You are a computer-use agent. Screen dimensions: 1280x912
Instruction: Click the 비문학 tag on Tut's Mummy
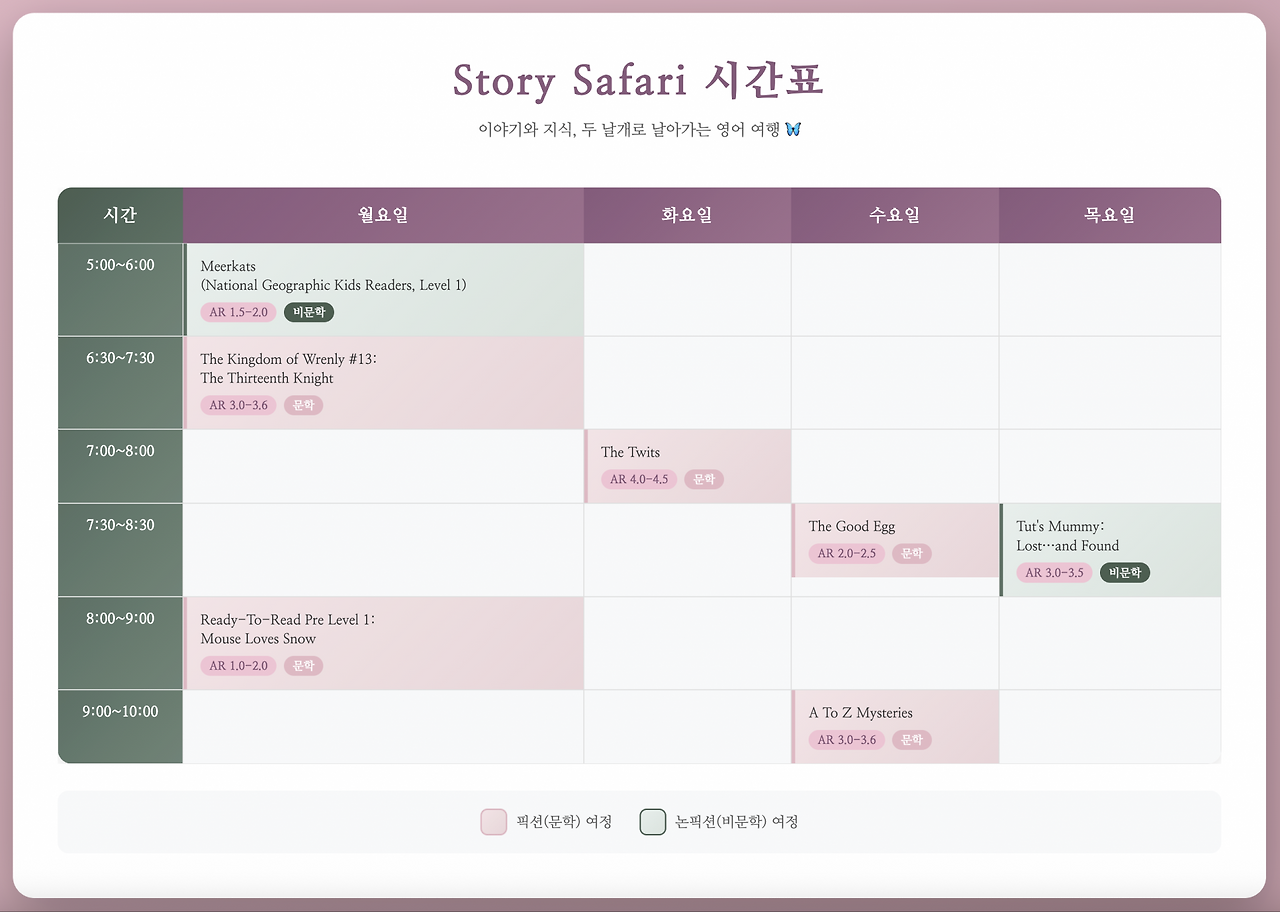pyautogui.click(x=1125, y=573)
